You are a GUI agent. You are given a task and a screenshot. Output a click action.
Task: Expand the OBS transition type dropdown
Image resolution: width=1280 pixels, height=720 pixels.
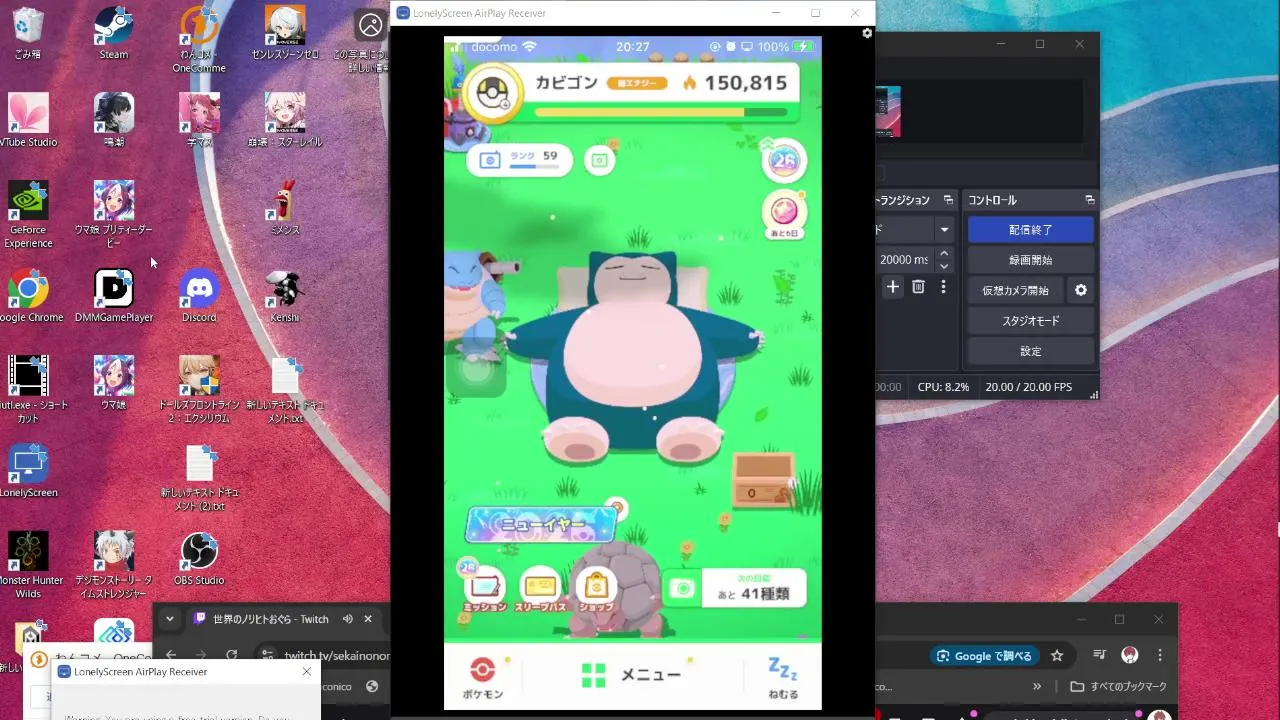pos(944,229)
